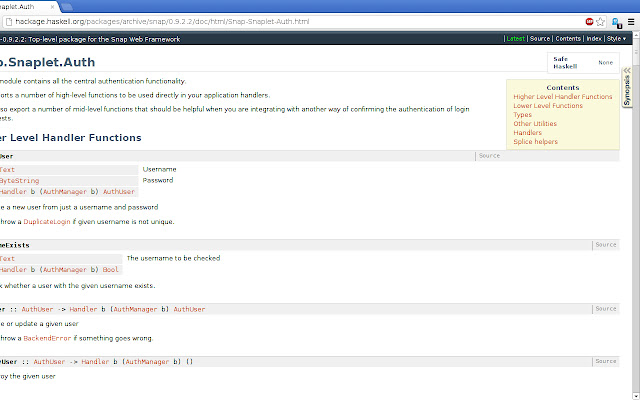
Task: View Source for the Username/Password function
Action: click(489, 156)
